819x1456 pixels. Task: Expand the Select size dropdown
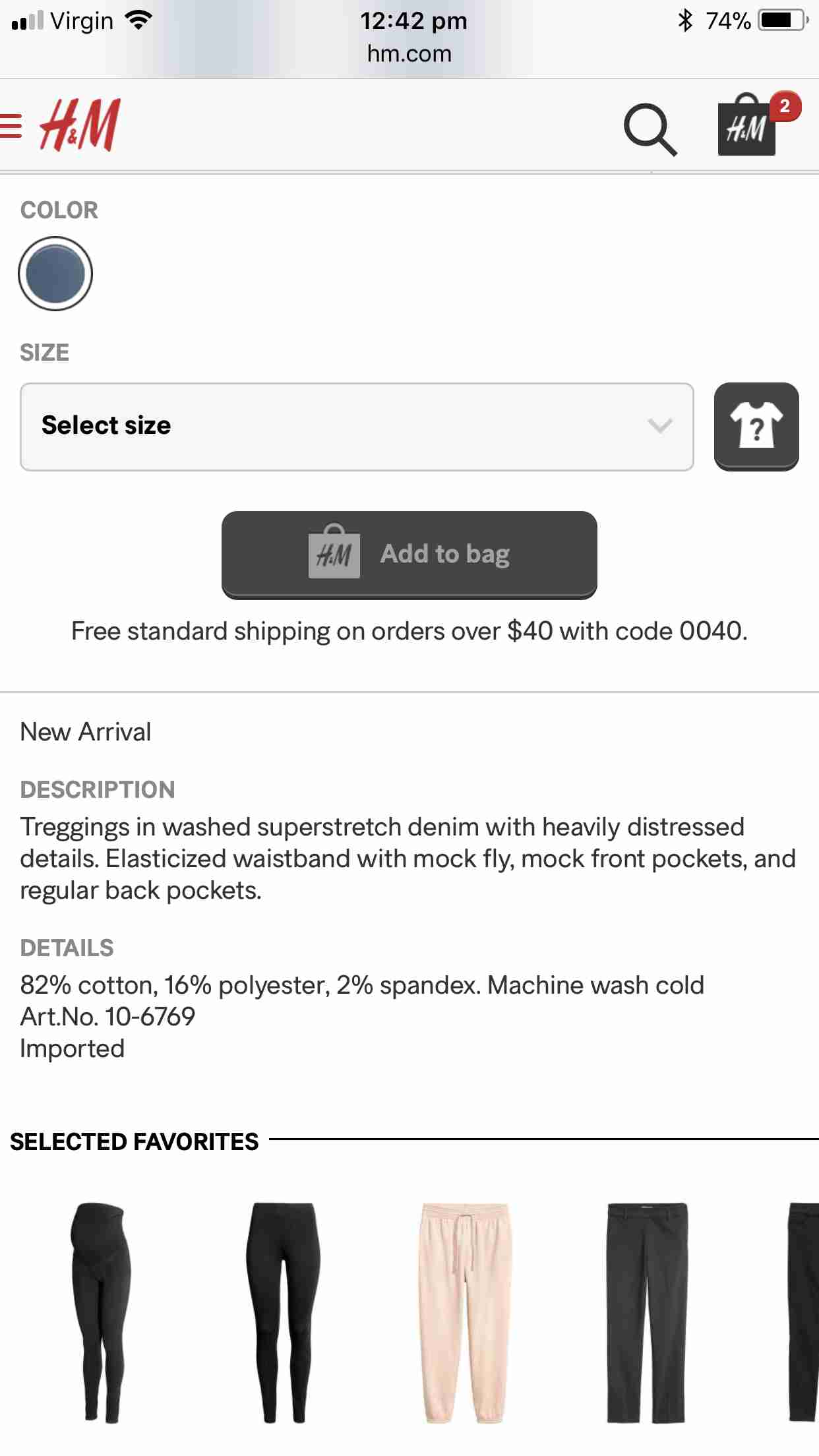click(x=356, y=426)
